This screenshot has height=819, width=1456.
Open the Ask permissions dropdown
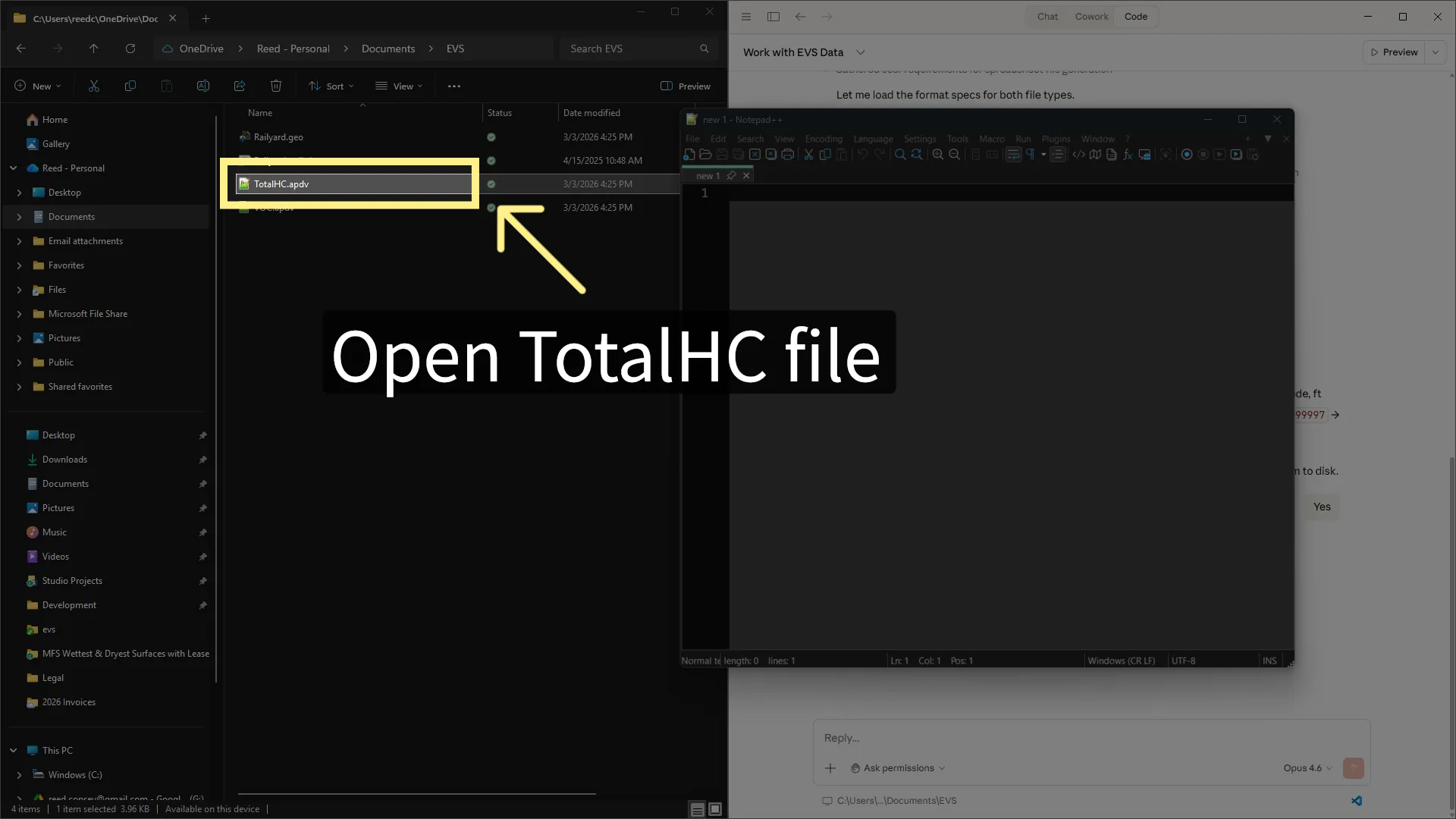[x=898, y=768]
